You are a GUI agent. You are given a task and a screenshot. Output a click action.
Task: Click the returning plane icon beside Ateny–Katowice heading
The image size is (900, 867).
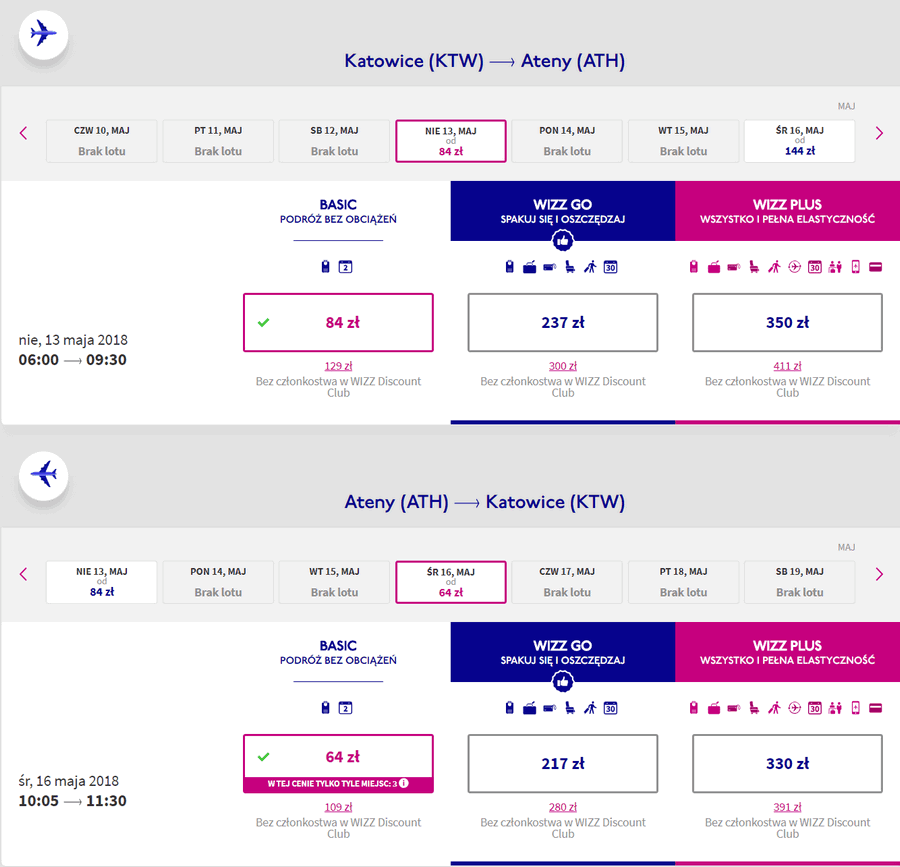click(x=44, y=475)
